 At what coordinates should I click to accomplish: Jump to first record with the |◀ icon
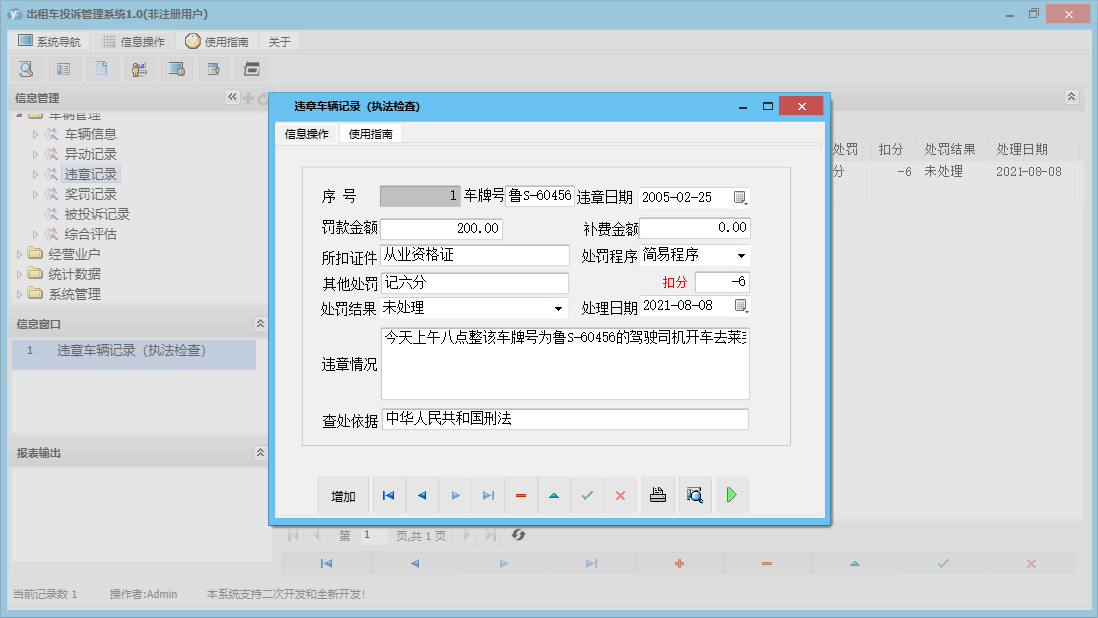point(388,495)
